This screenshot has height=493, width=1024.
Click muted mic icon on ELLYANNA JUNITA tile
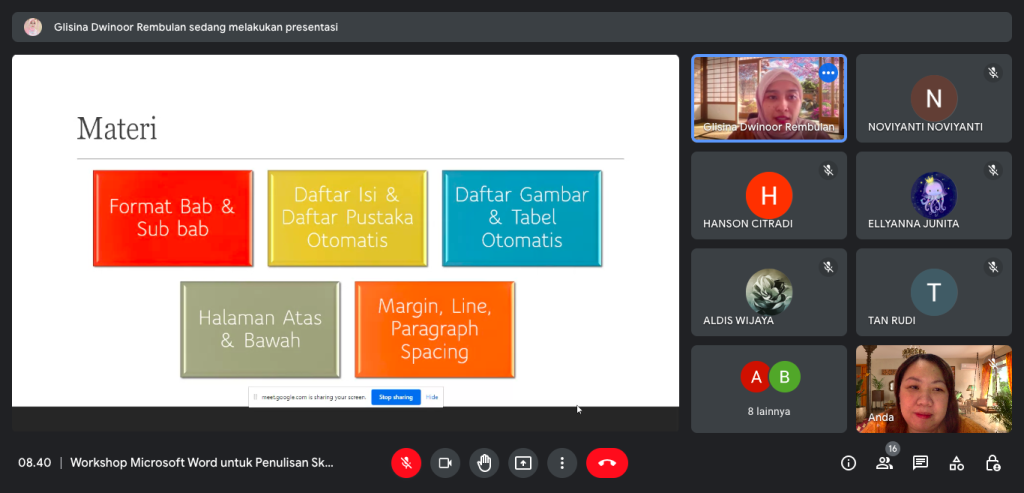click(993, 170)
